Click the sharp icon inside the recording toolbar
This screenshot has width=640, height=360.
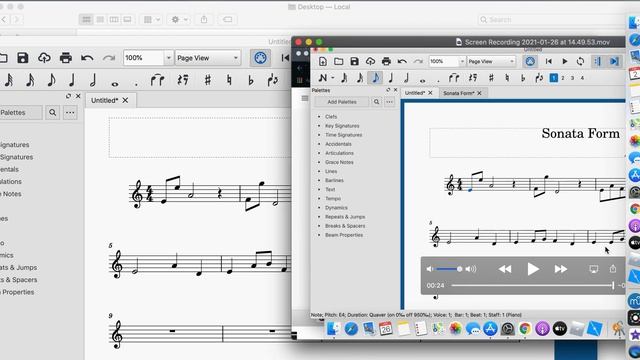tap(491, 78)
